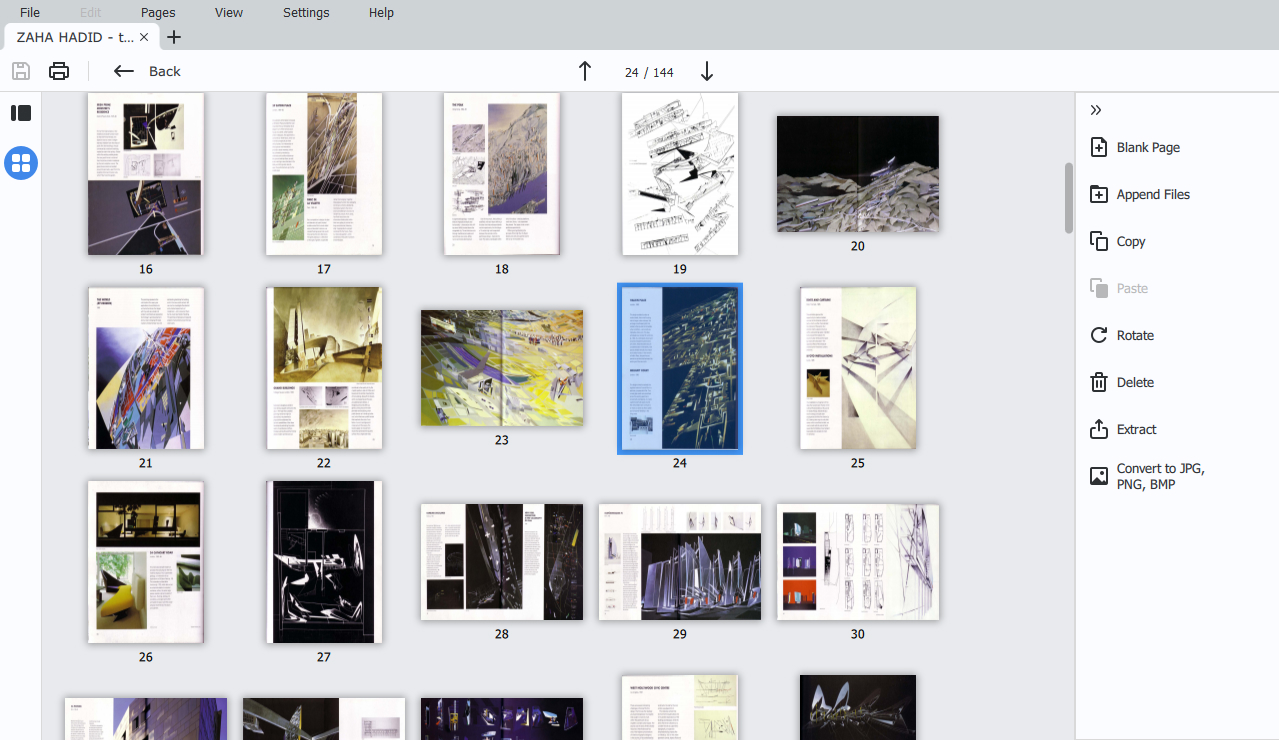
Task: Click the Print icon
Action: 59,71
